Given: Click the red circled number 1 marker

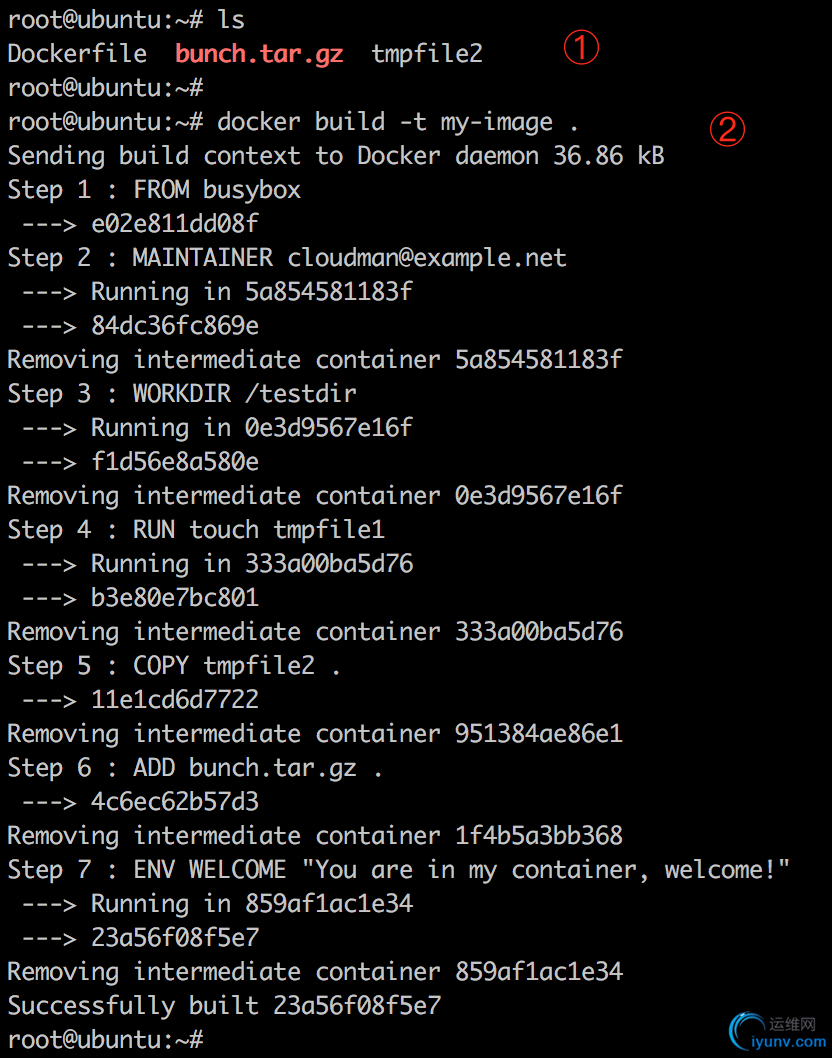Looking at the screenshot, I should click(x=581, y=47).
